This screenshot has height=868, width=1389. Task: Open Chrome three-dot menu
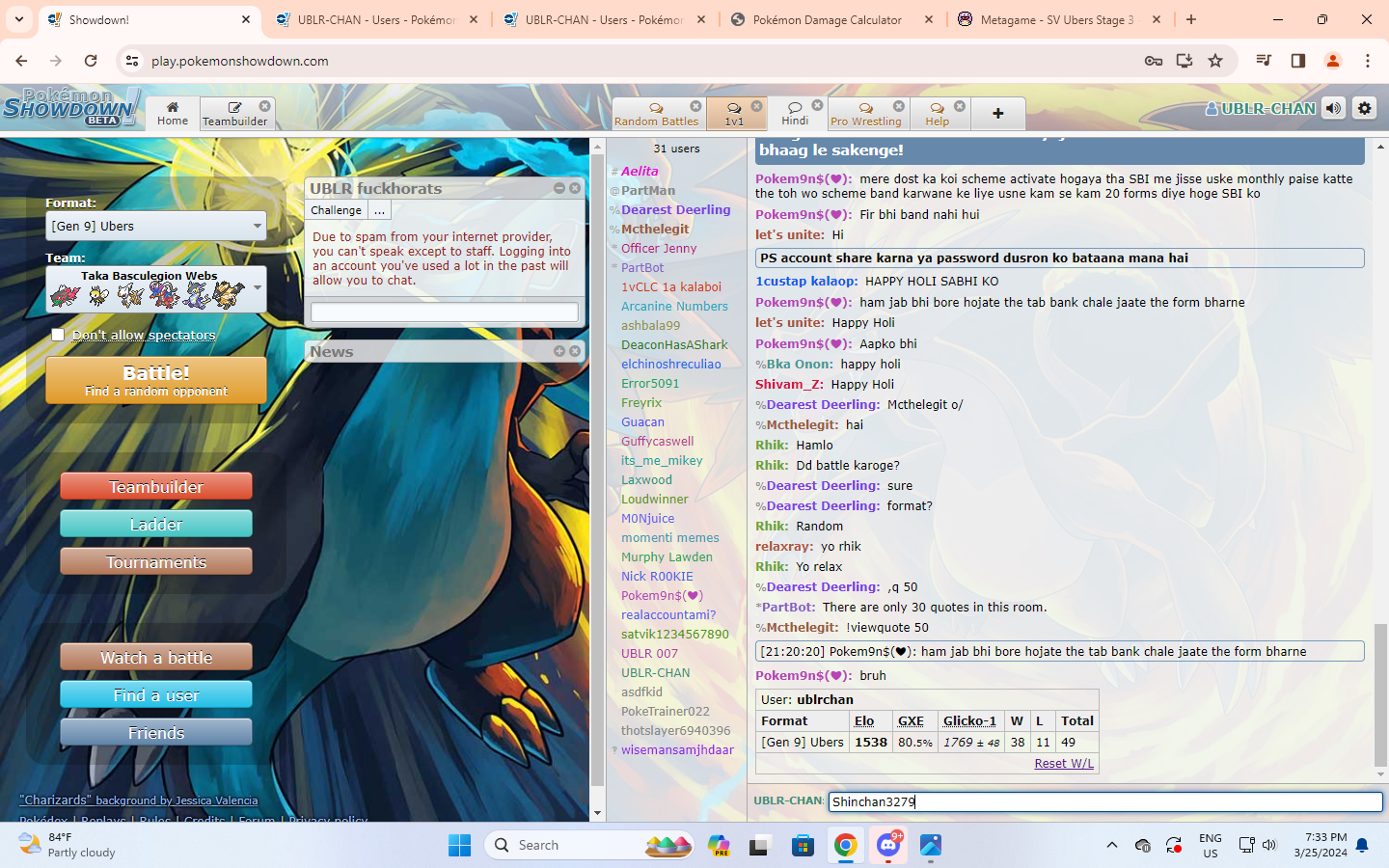tap(1368, 61)
